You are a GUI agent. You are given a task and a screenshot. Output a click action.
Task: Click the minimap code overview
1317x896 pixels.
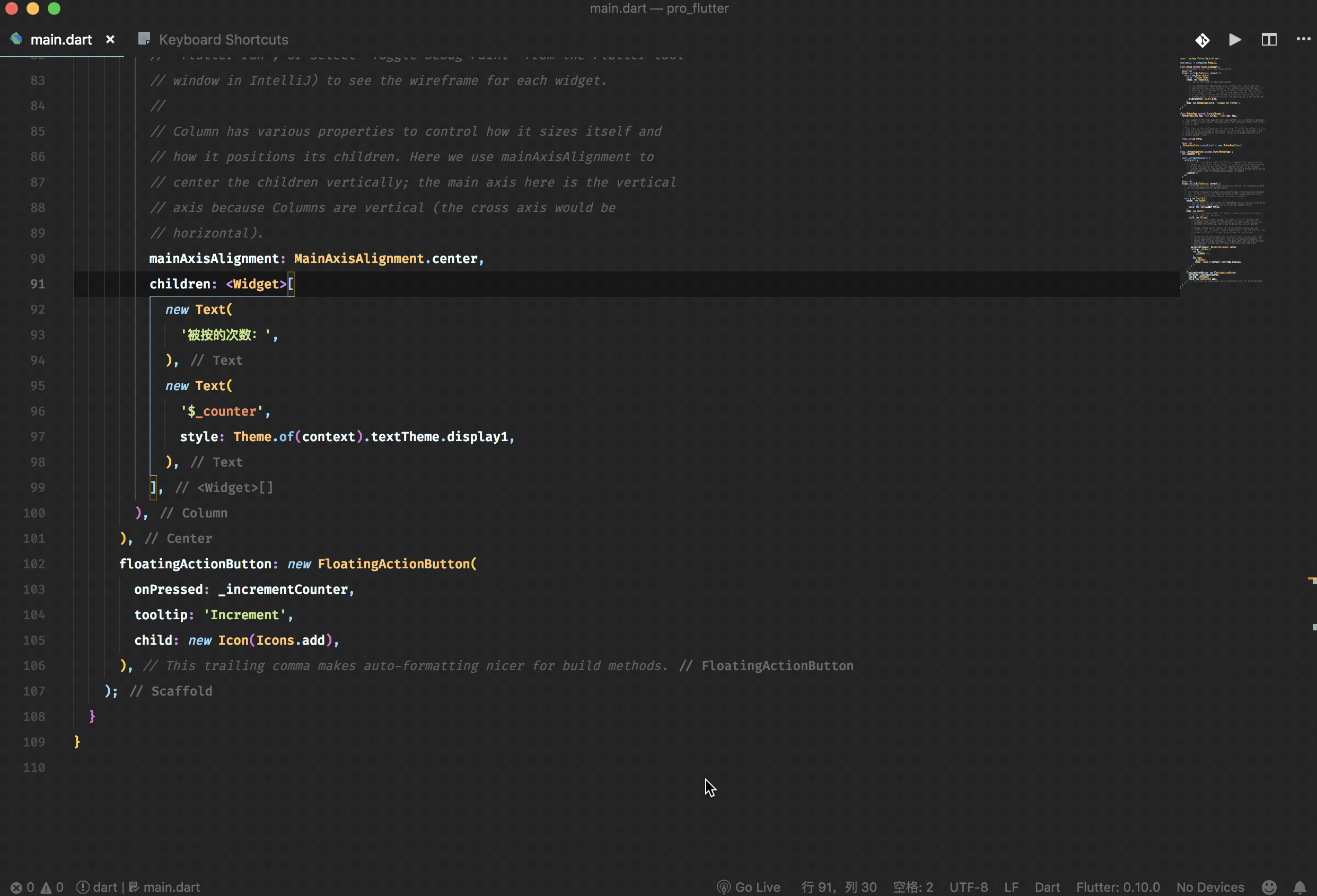[x=1223, y=170]
